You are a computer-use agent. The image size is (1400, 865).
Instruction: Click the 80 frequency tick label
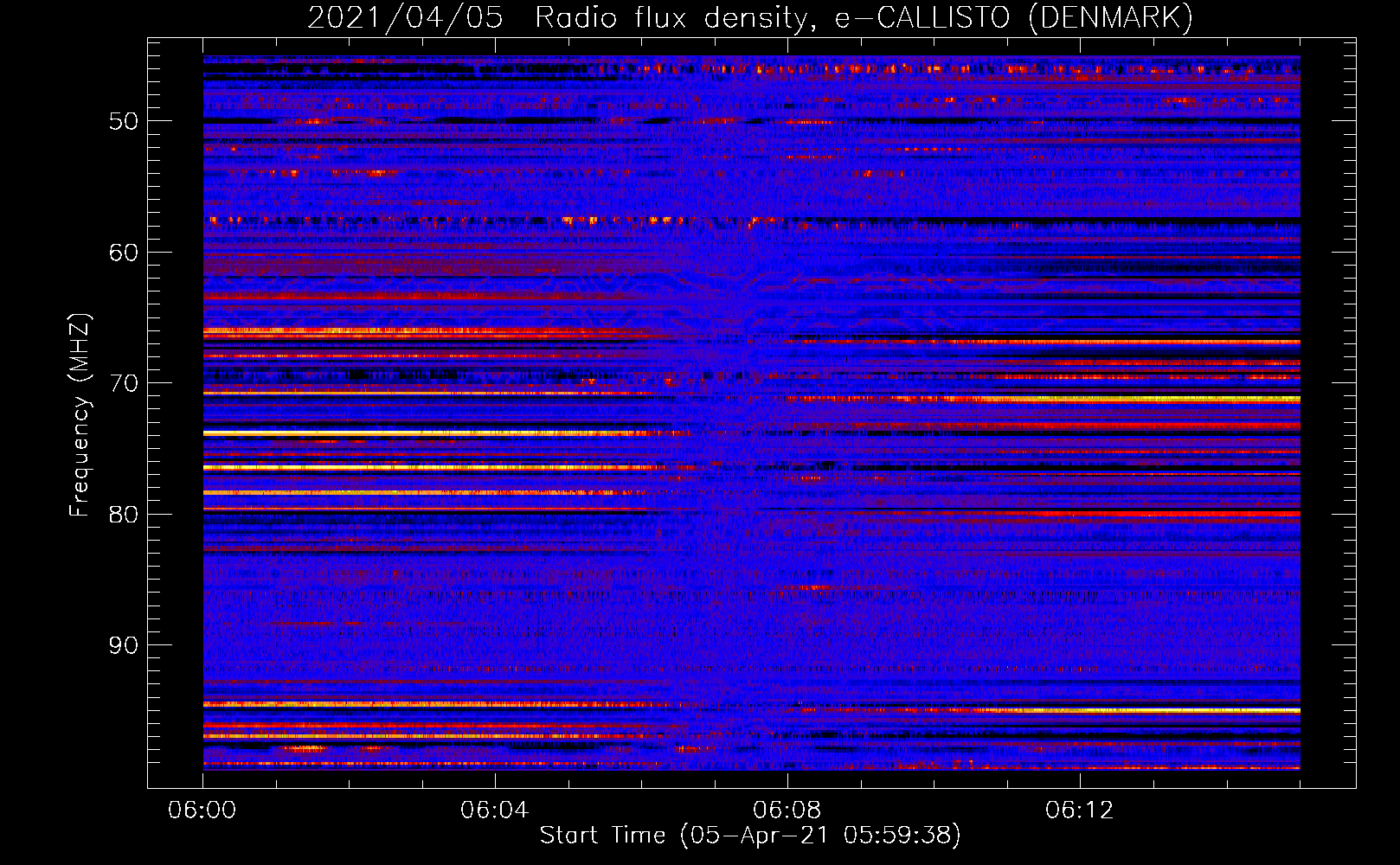pos(123,515)
